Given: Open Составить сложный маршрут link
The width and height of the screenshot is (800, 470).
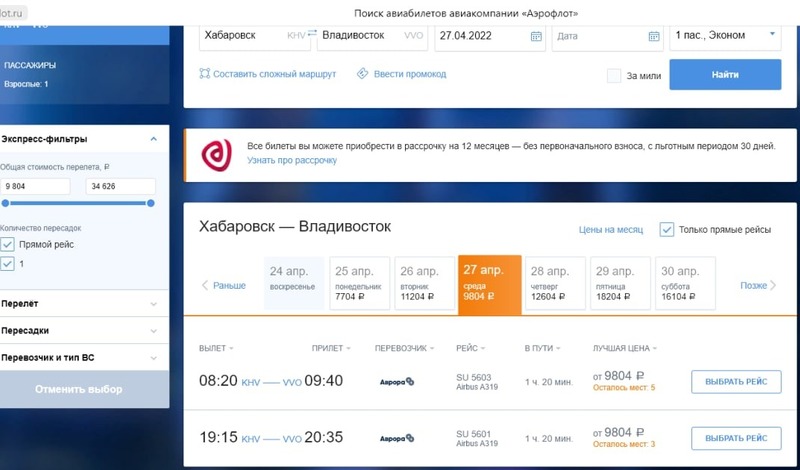Looking at the screenshot, I should pos(274,74).
